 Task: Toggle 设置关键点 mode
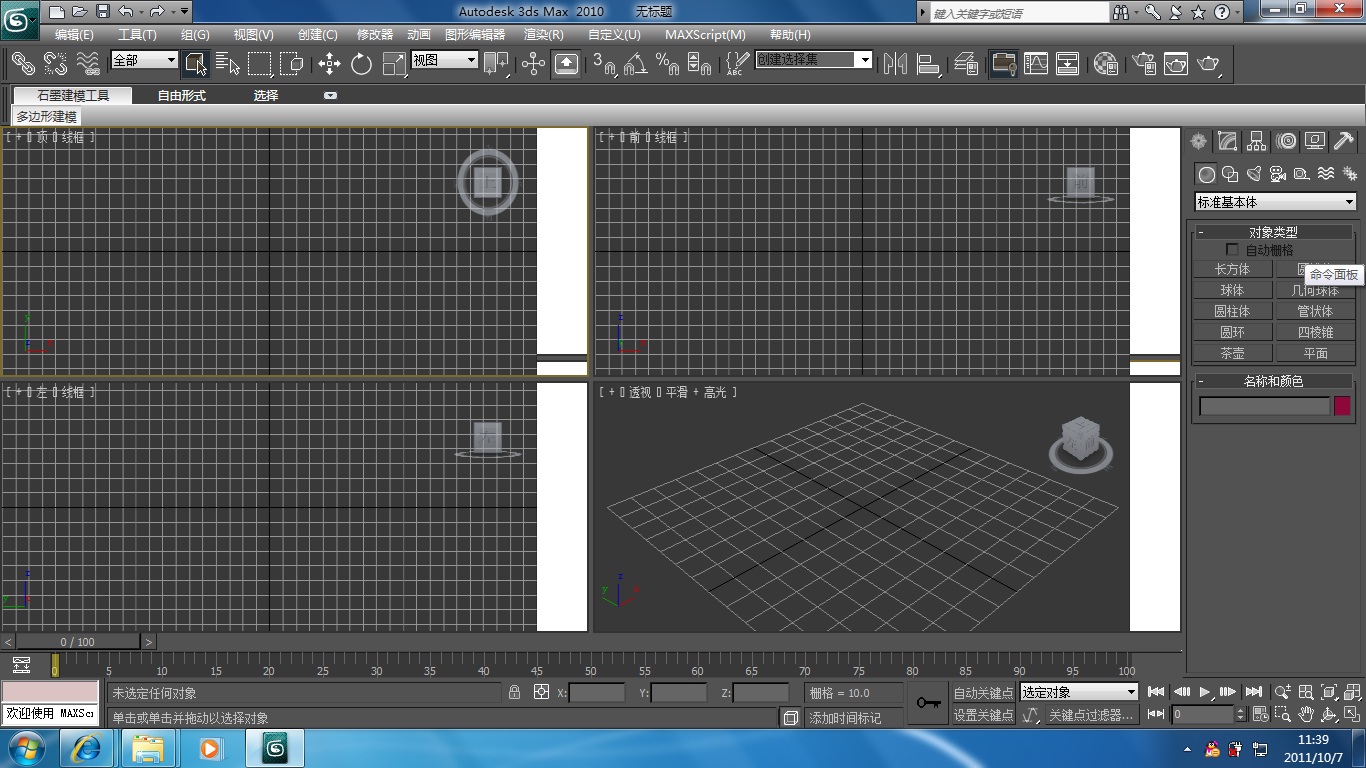pyautogui.click(x=982, y=714)
